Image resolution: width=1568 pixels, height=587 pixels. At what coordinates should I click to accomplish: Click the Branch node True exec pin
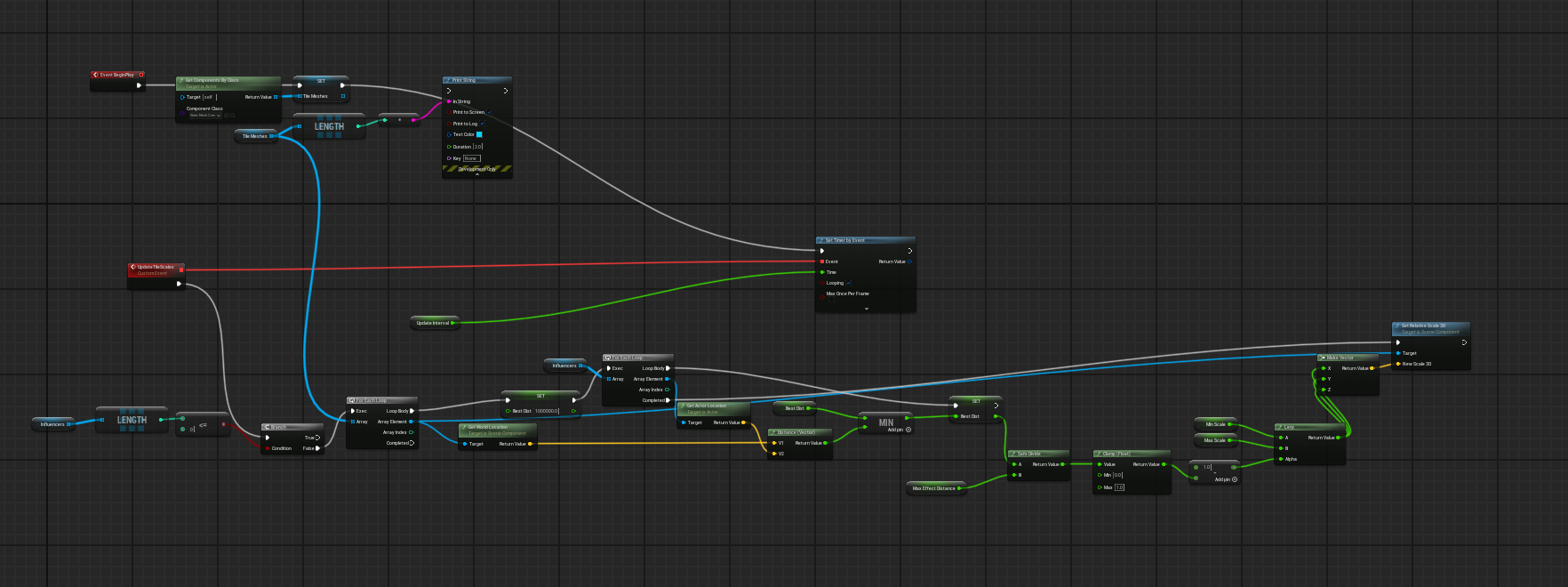click(x=318, y=438)
